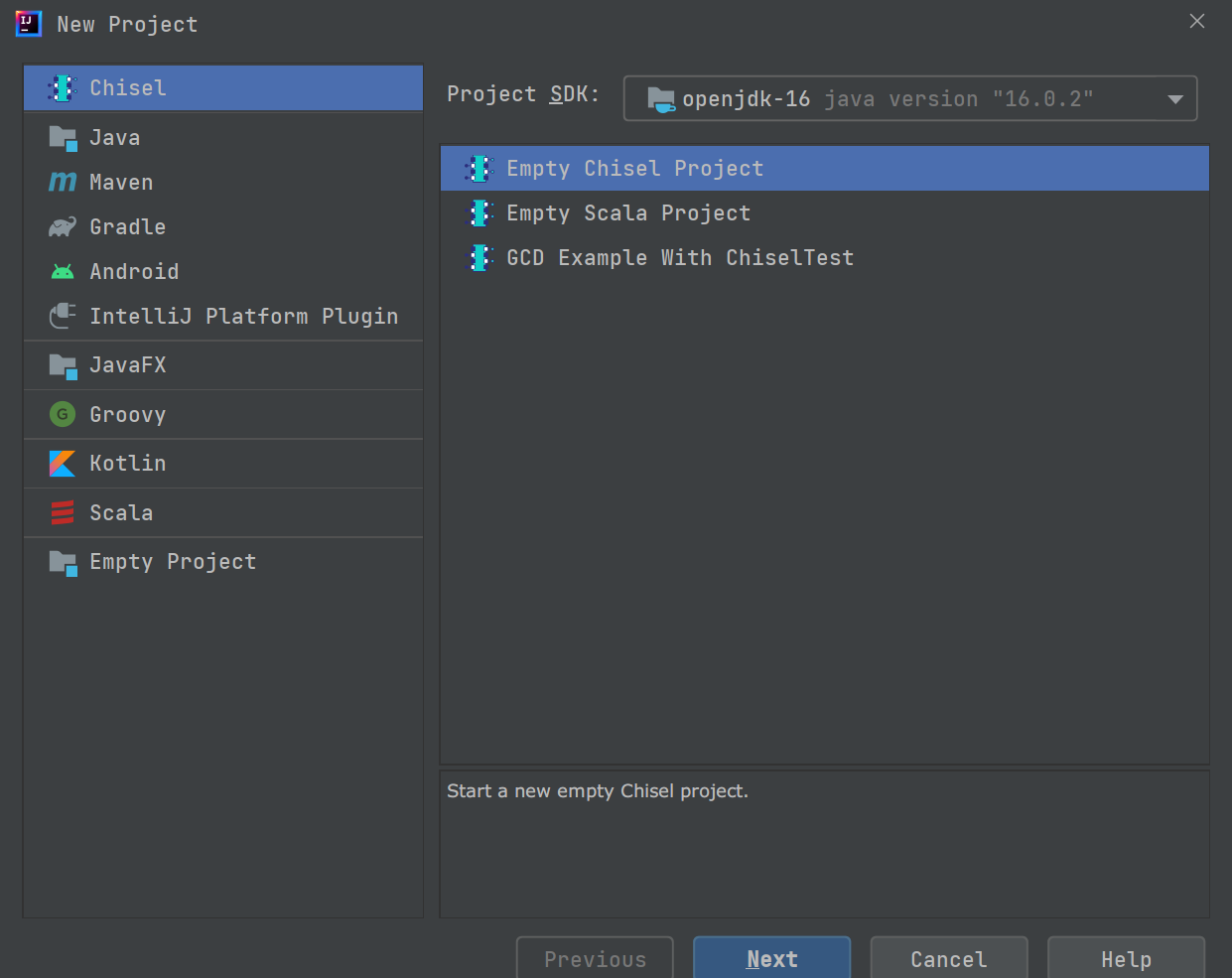Click the GCD Example template icon
The width and height of the screenshot is (1232, 978).
tap(479, 258)
